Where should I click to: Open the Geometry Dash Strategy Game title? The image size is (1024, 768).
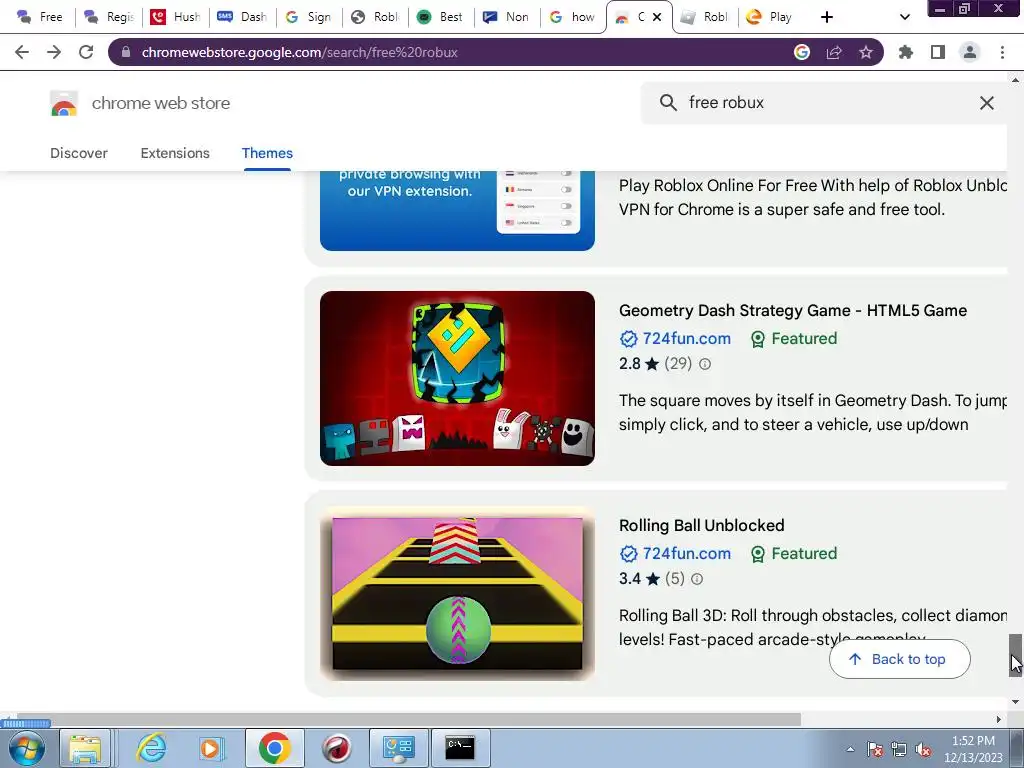click(x=793, y=310)
